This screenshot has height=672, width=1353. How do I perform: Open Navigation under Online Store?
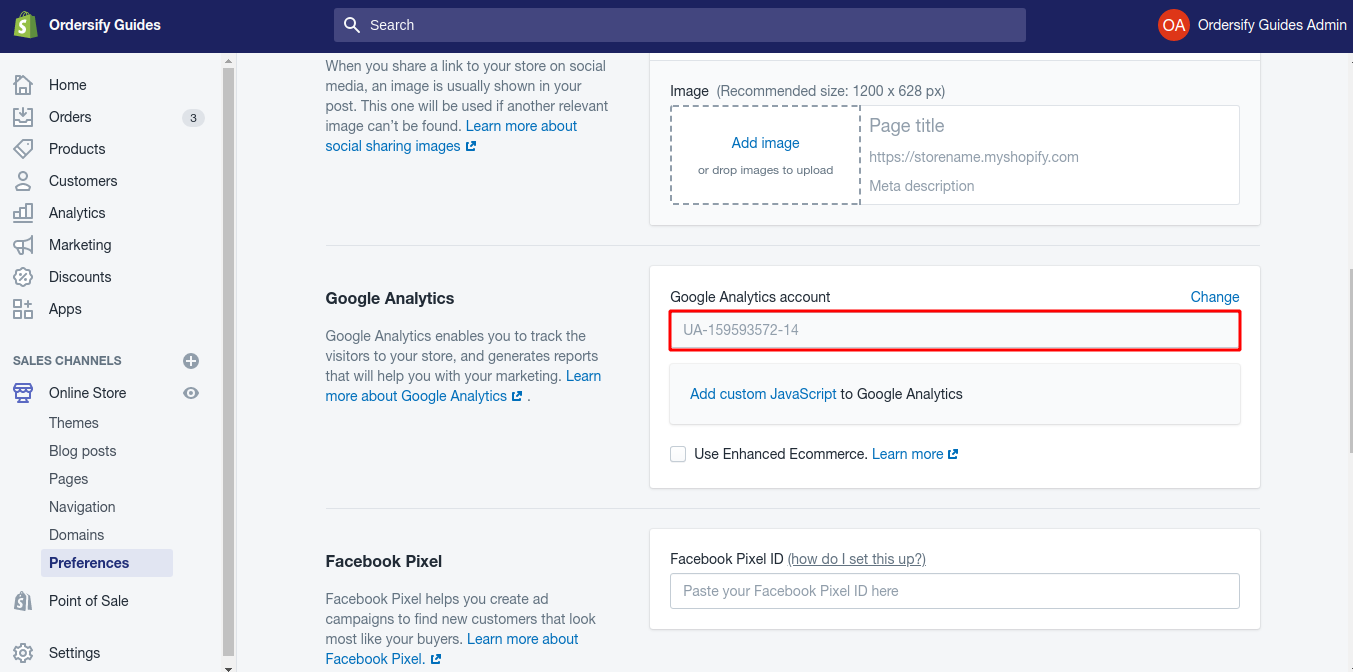click(x=82, y=507)
